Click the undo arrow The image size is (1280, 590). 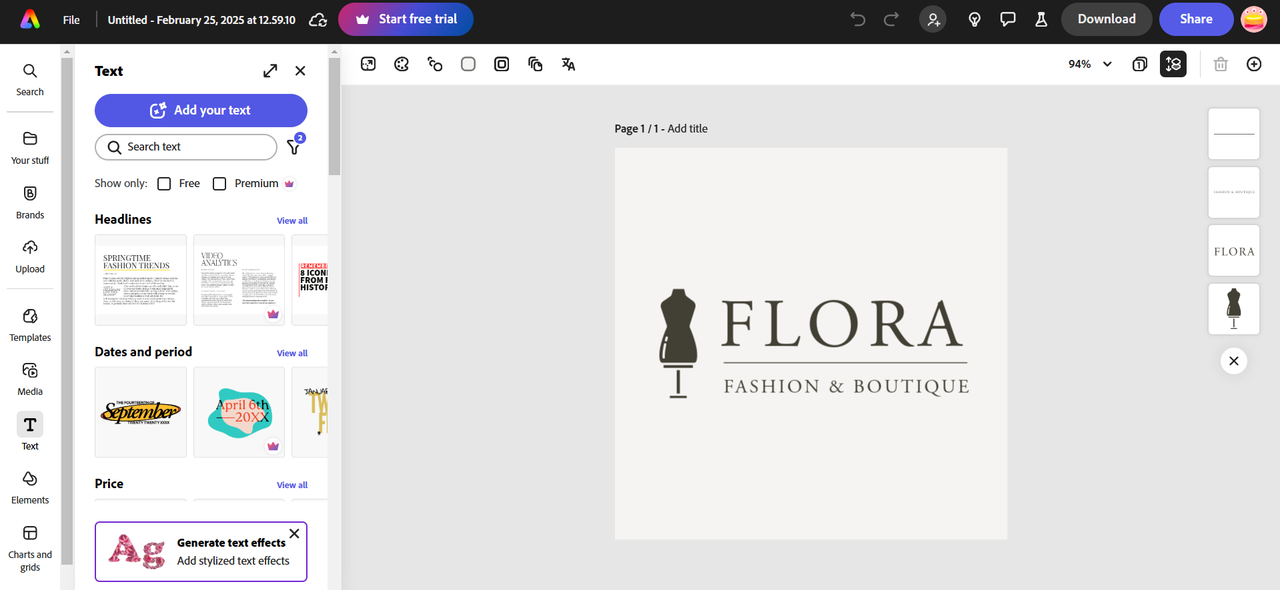857,19
